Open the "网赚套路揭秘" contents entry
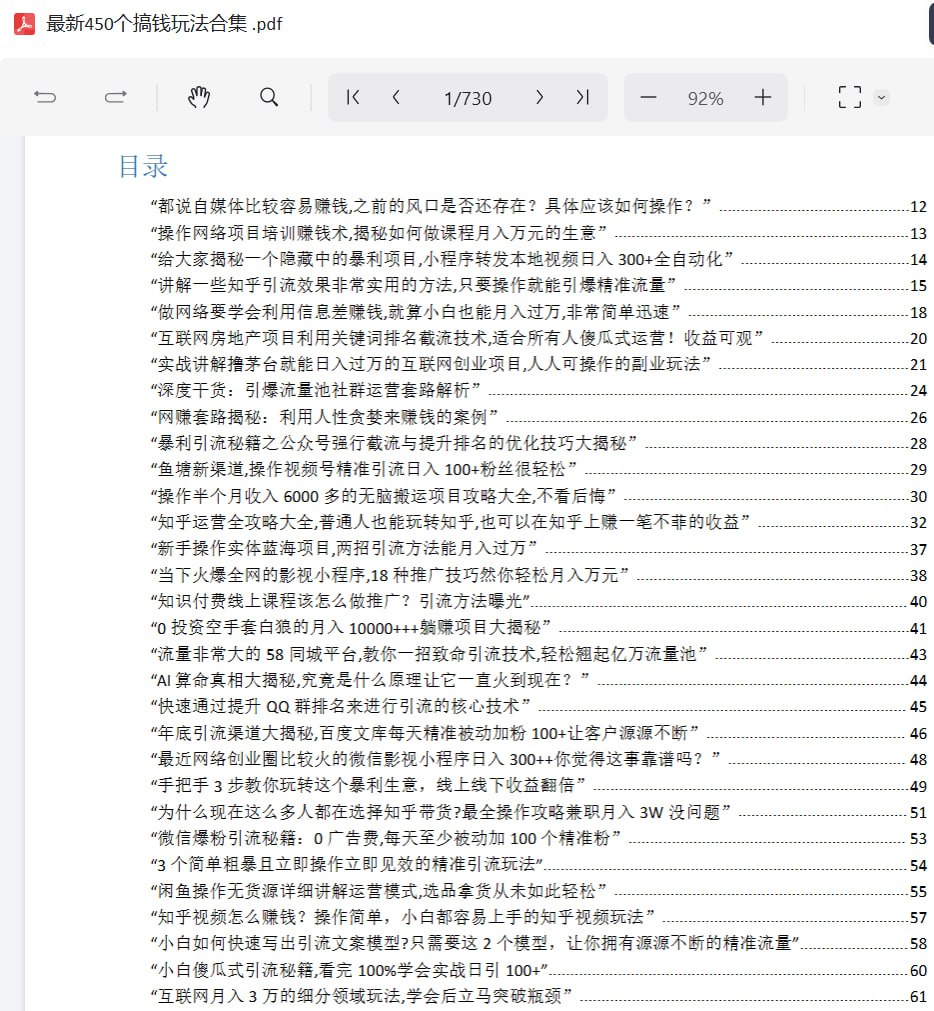Viewport: 934px width, 1011px height. pos(324,415)
